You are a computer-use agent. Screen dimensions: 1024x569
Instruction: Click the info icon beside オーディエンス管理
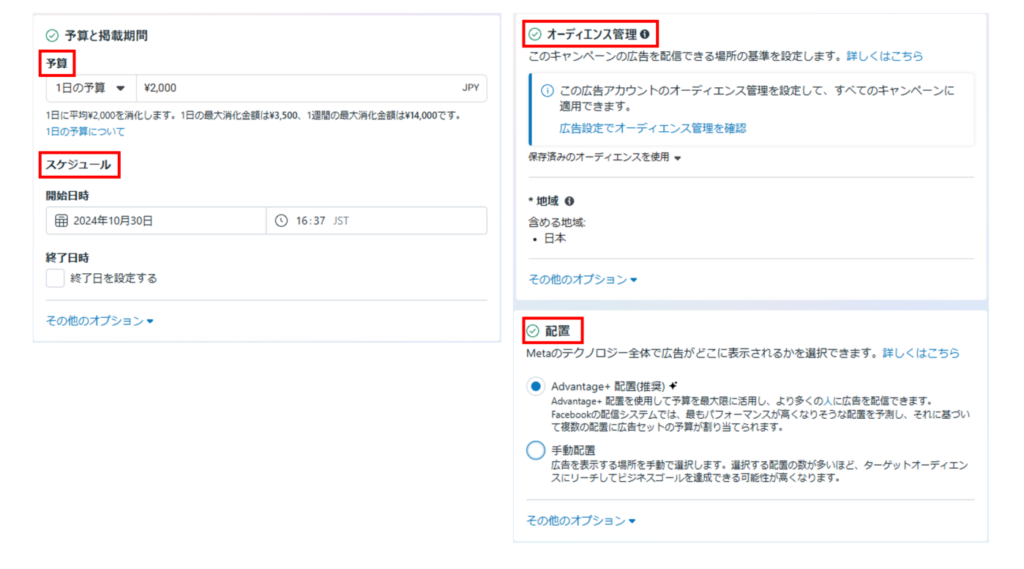(x=645, y=34)
